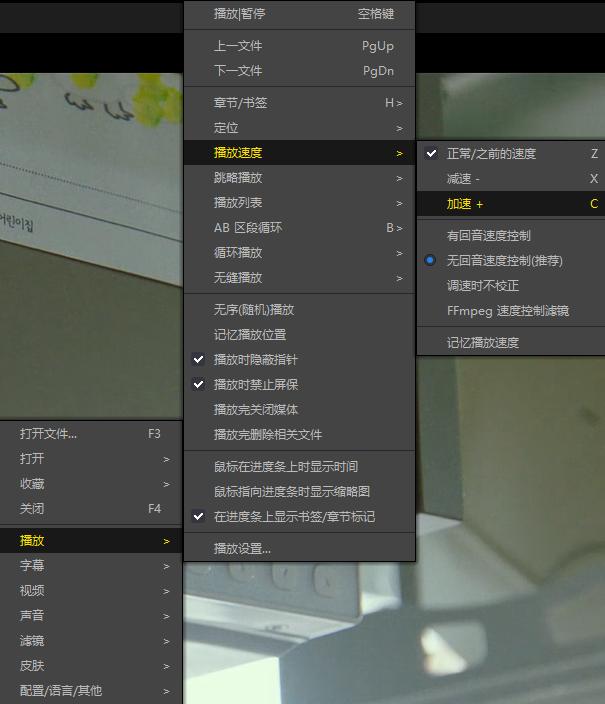This screenshot has width=605, height=704.
Task: Toggle 鼠标指向进度条时显示缩略图 option
Action: tap(299, 492)
